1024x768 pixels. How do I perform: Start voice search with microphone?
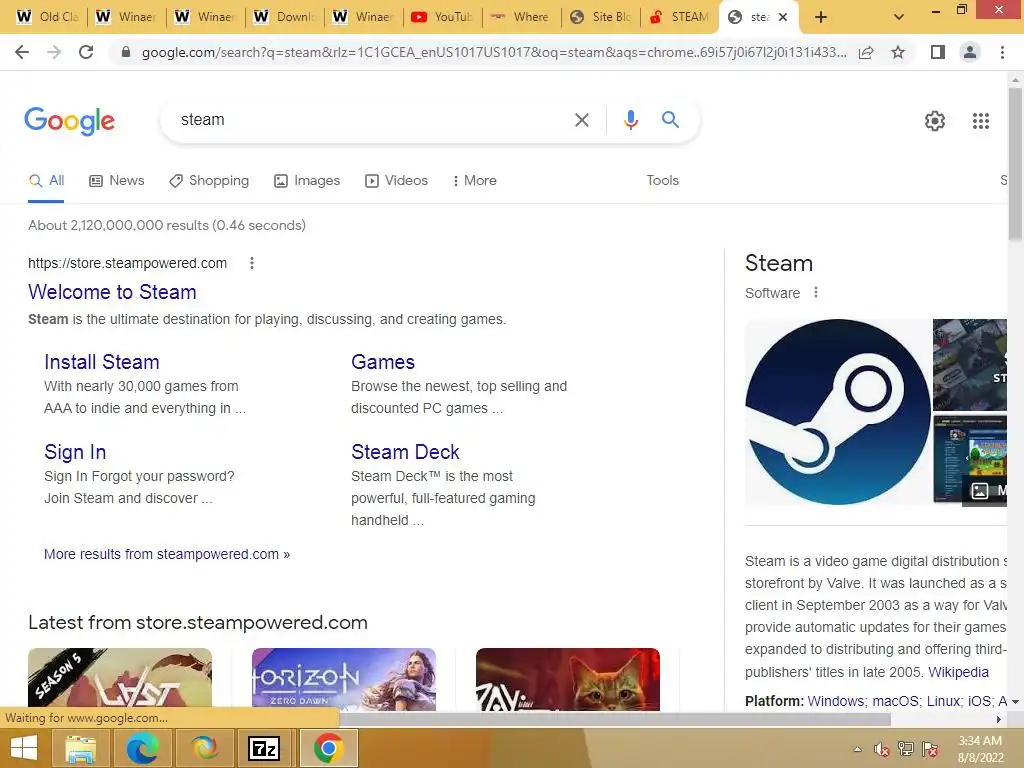click(630, 120)
